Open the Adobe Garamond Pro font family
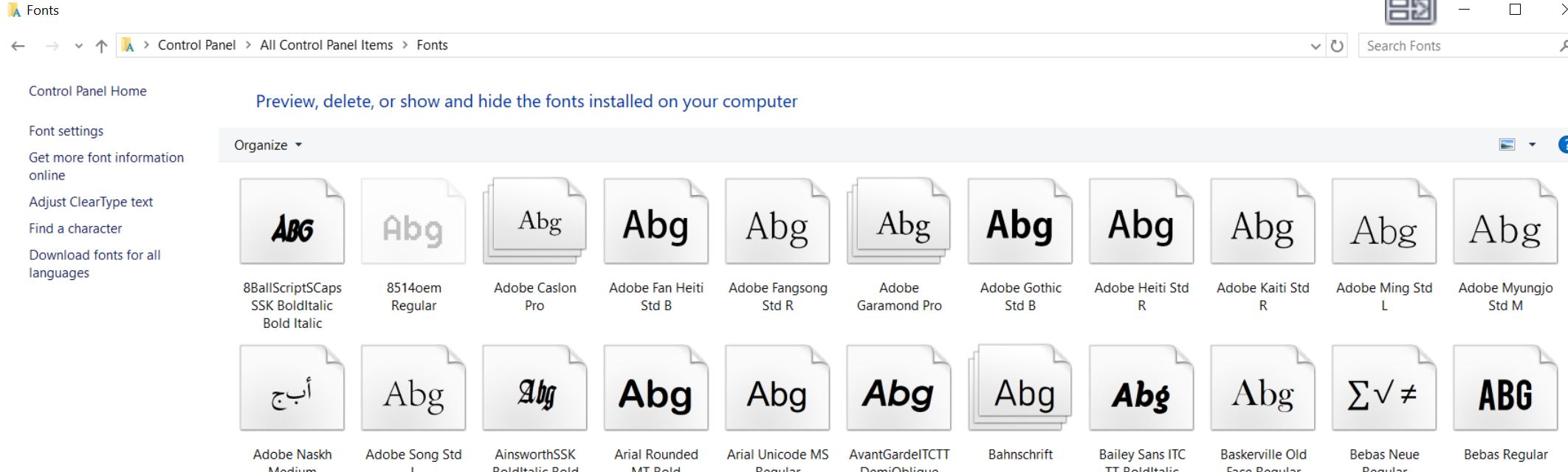The height and width of the screenshot is (472, 1568). tap(899, 222)
